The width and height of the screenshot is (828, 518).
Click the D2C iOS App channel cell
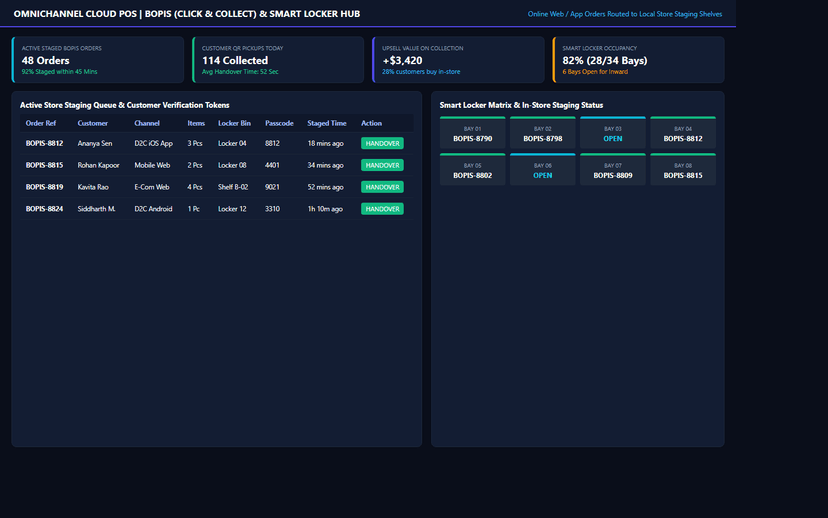[x=153, y=143]
